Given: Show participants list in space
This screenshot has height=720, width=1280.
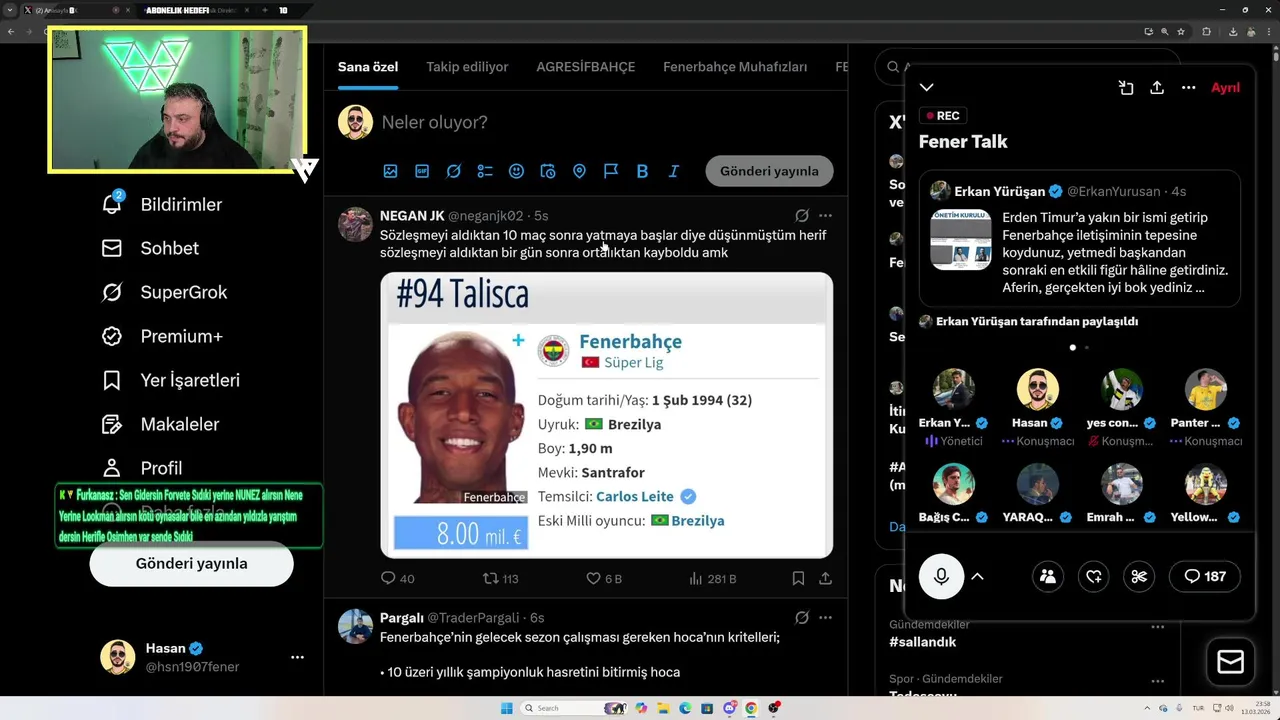Looking at the screenshot, I should 1048,576.
